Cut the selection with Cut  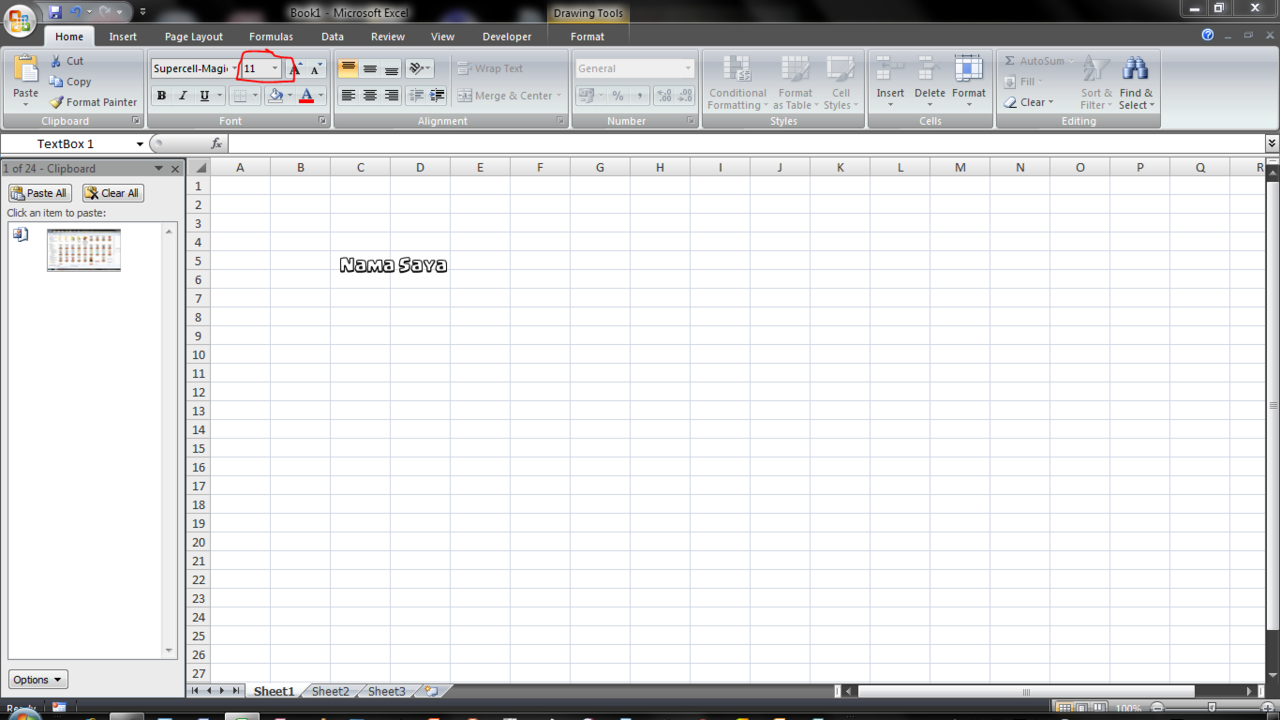coord(67,61)
